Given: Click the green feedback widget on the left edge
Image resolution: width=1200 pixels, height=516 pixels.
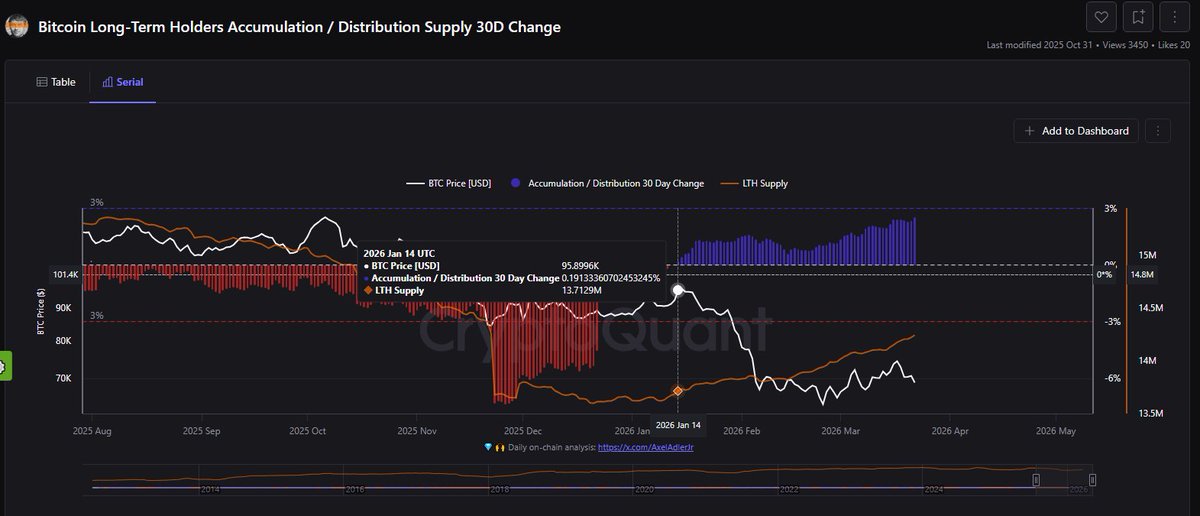Looking at the screenshot, I should 4,366.
